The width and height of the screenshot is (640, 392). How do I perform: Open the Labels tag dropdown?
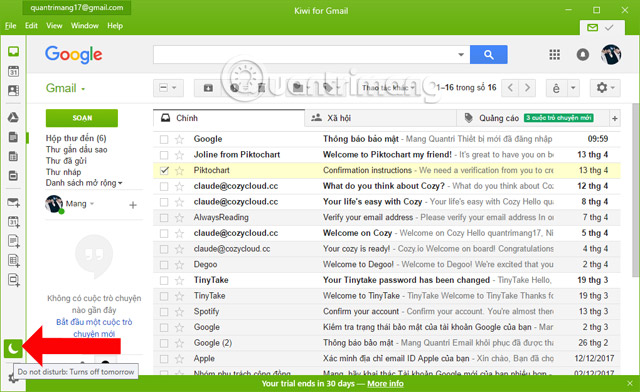point(330,88)
